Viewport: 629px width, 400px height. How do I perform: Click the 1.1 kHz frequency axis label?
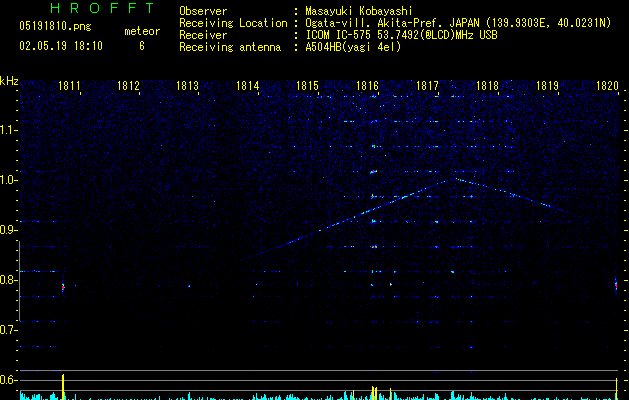coord(9,130)
